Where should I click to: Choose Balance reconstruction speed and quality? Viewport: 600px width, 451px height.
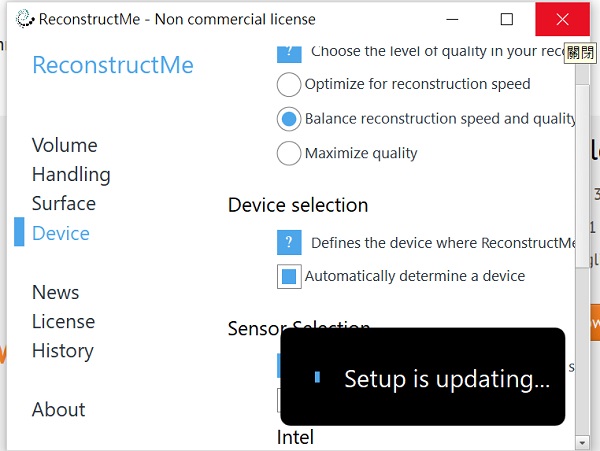coord(289,119)
